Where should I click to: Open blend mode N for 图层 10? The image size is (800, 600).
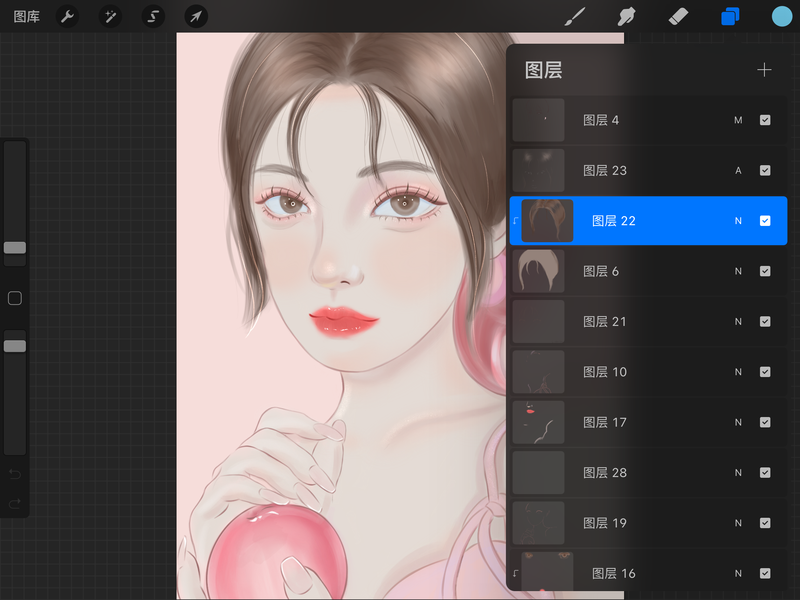point(738,372)
